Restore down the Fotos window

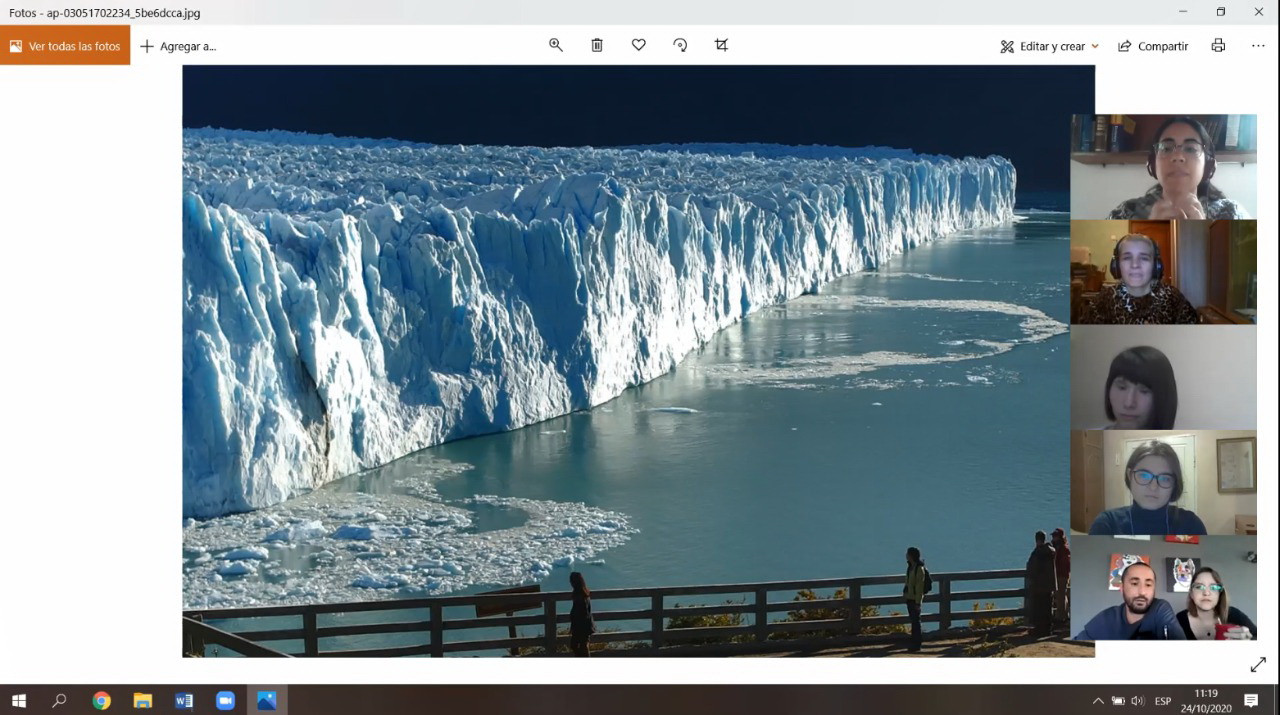(1221, 12)
